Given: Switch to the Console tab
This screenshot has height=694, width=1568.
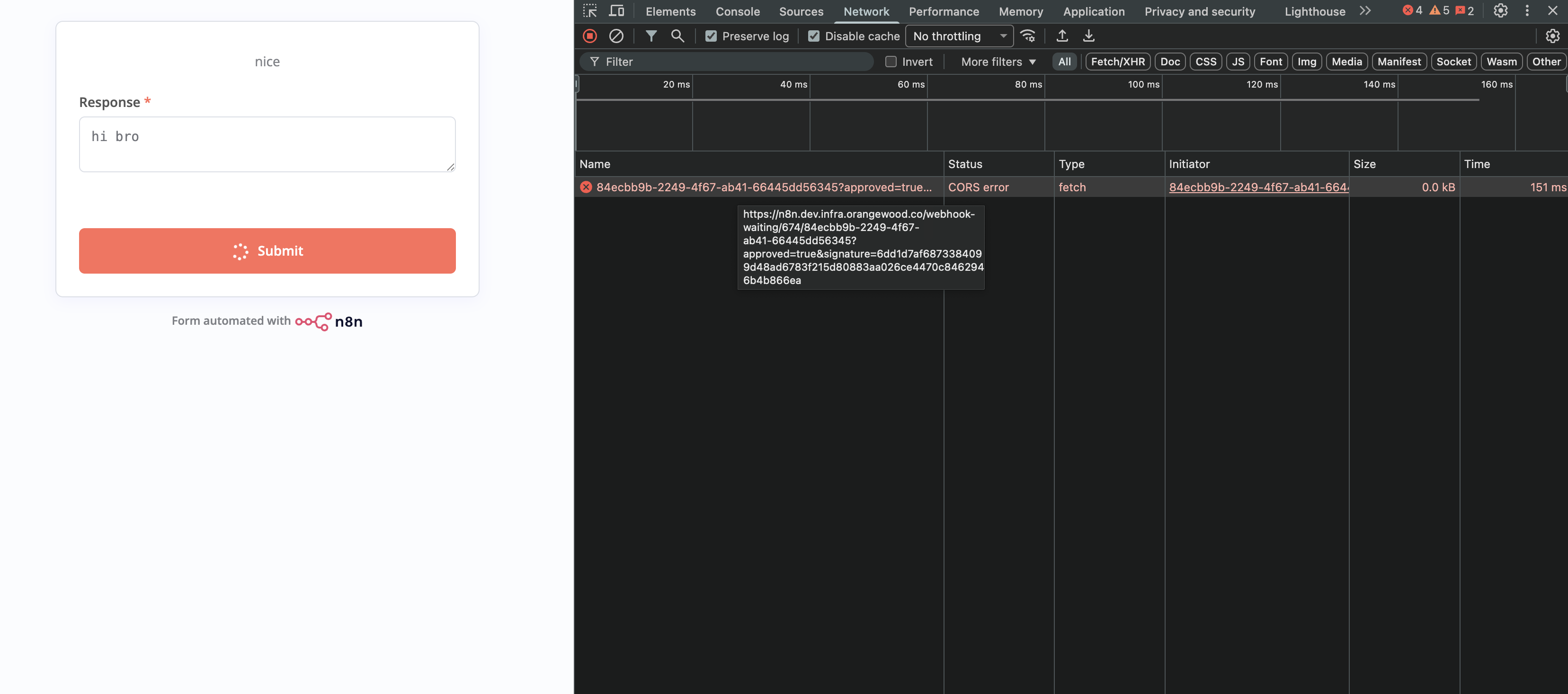Looking at the screenshot, I should tap(737, 11).
